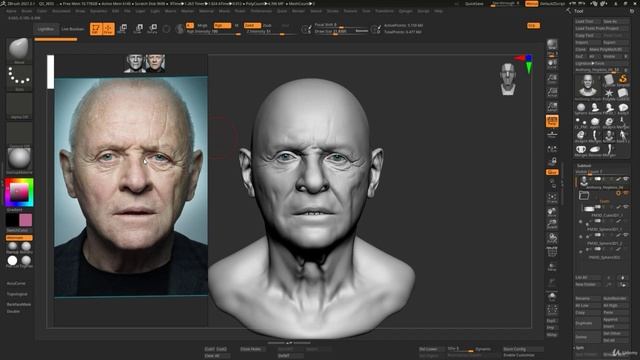Toggle eye visibility of Anthony_Hopkins subtool
The width and height of the screenshot is (640, 360).
tap(625, 179)
